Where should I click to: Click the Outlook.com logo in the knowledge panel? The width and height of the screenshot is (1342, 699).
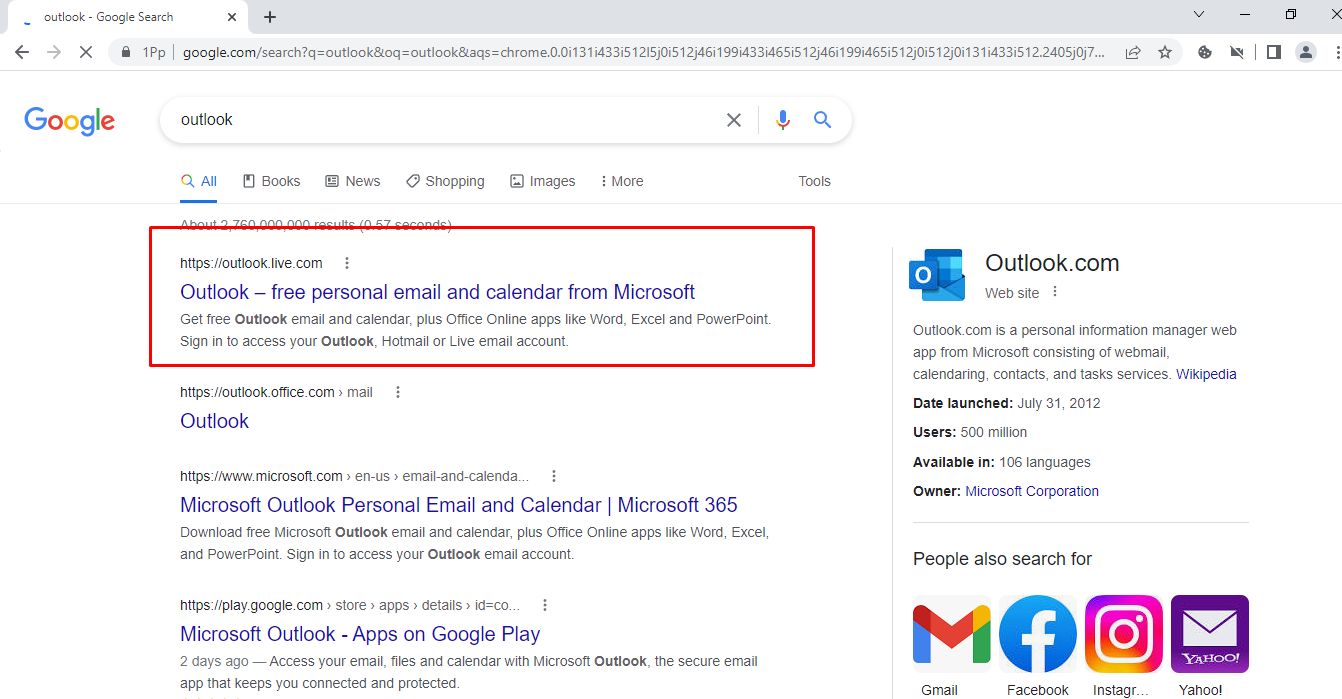click(x=937, y=275)
